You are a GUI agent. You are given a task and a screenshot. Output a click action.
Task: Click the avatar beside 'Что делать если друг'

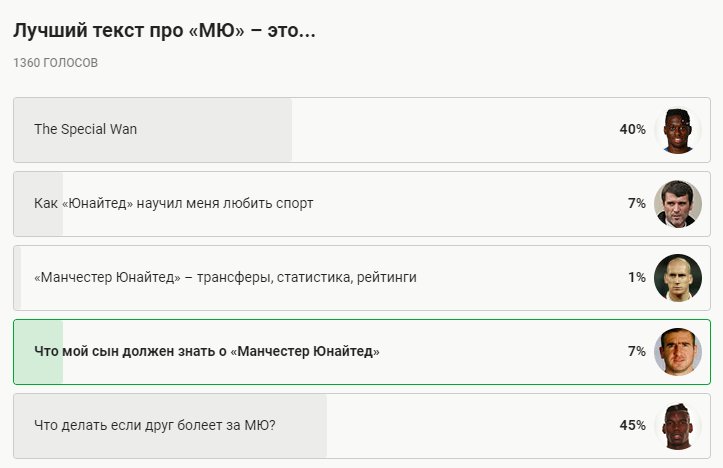[678, 426]
